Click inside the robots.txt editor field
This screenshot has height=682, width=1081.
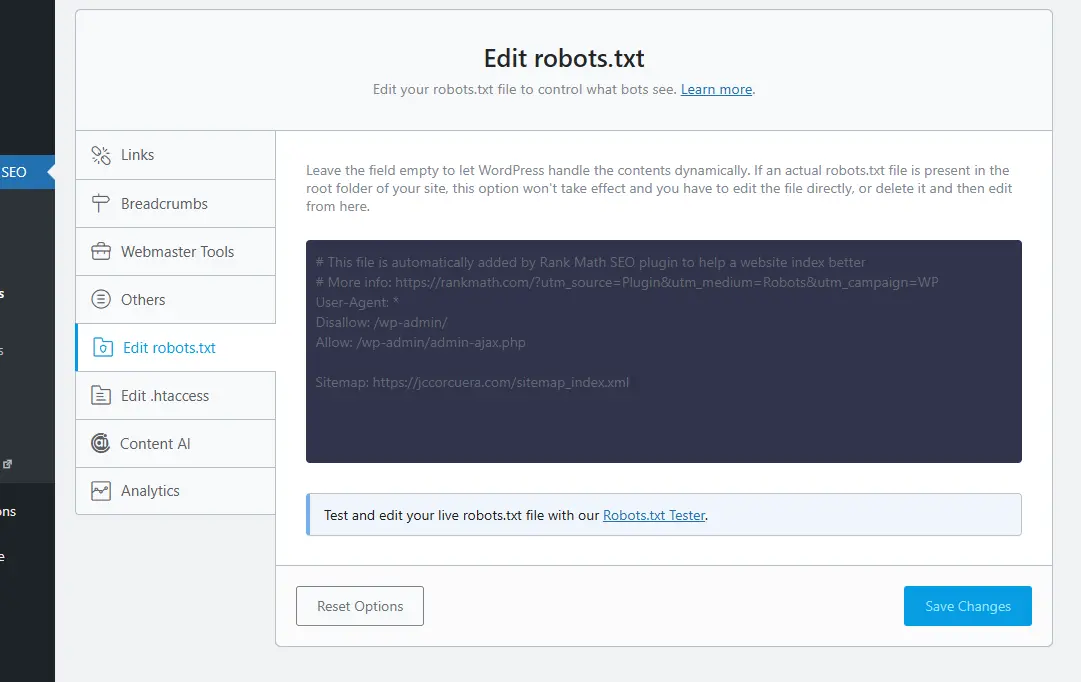pyautogui.click(x=663, y=350)
